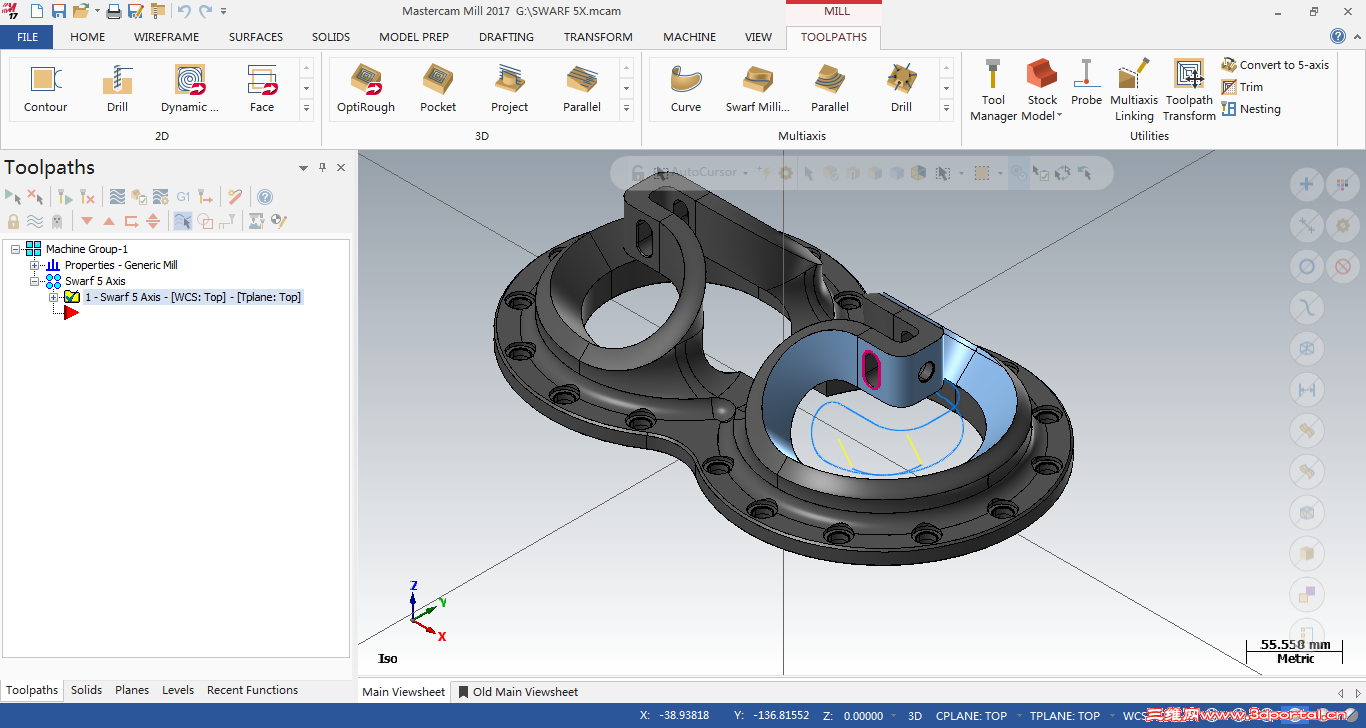This screenshot has width=1366, height=728.
Task: Open the Levels manager tab
Action: [x=178, y=690]
